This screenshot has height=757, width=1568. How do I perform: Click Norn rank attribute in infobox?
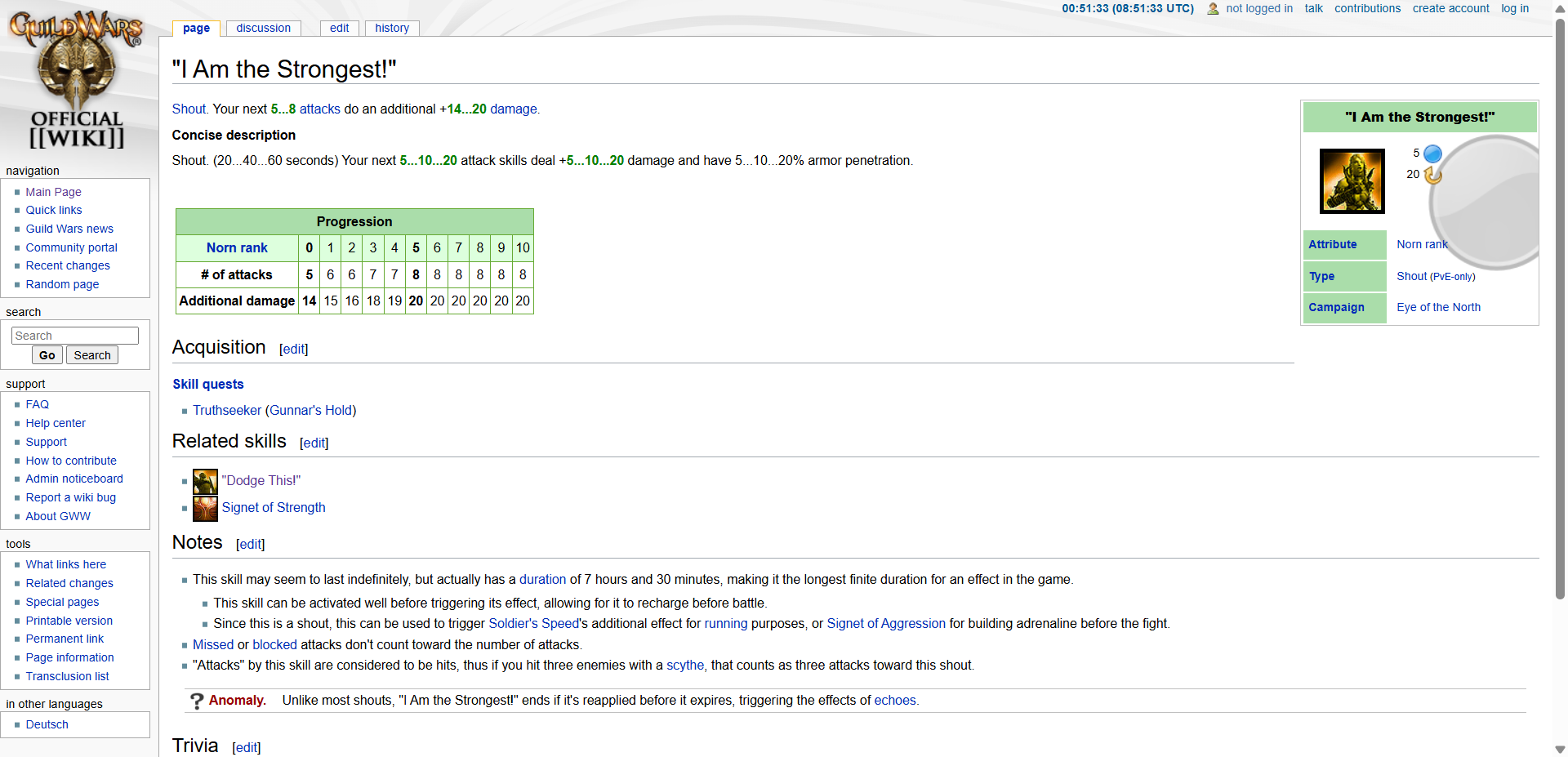1422,244
